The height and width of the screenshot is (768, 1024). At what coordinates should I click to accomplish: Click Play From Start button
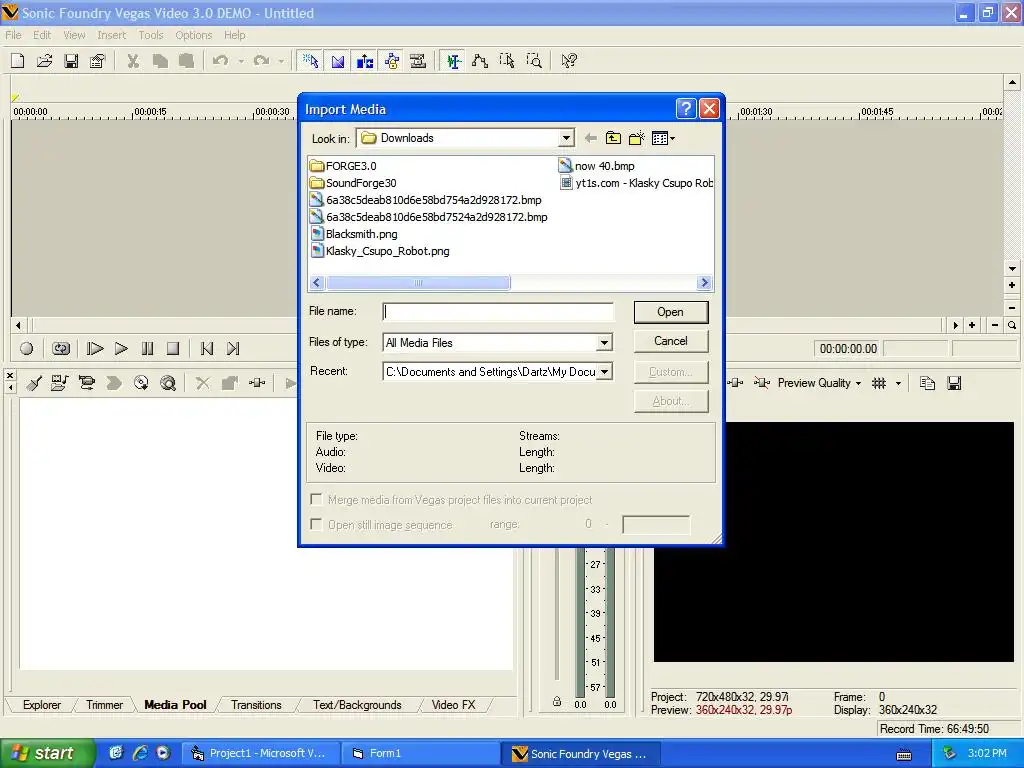95,349
